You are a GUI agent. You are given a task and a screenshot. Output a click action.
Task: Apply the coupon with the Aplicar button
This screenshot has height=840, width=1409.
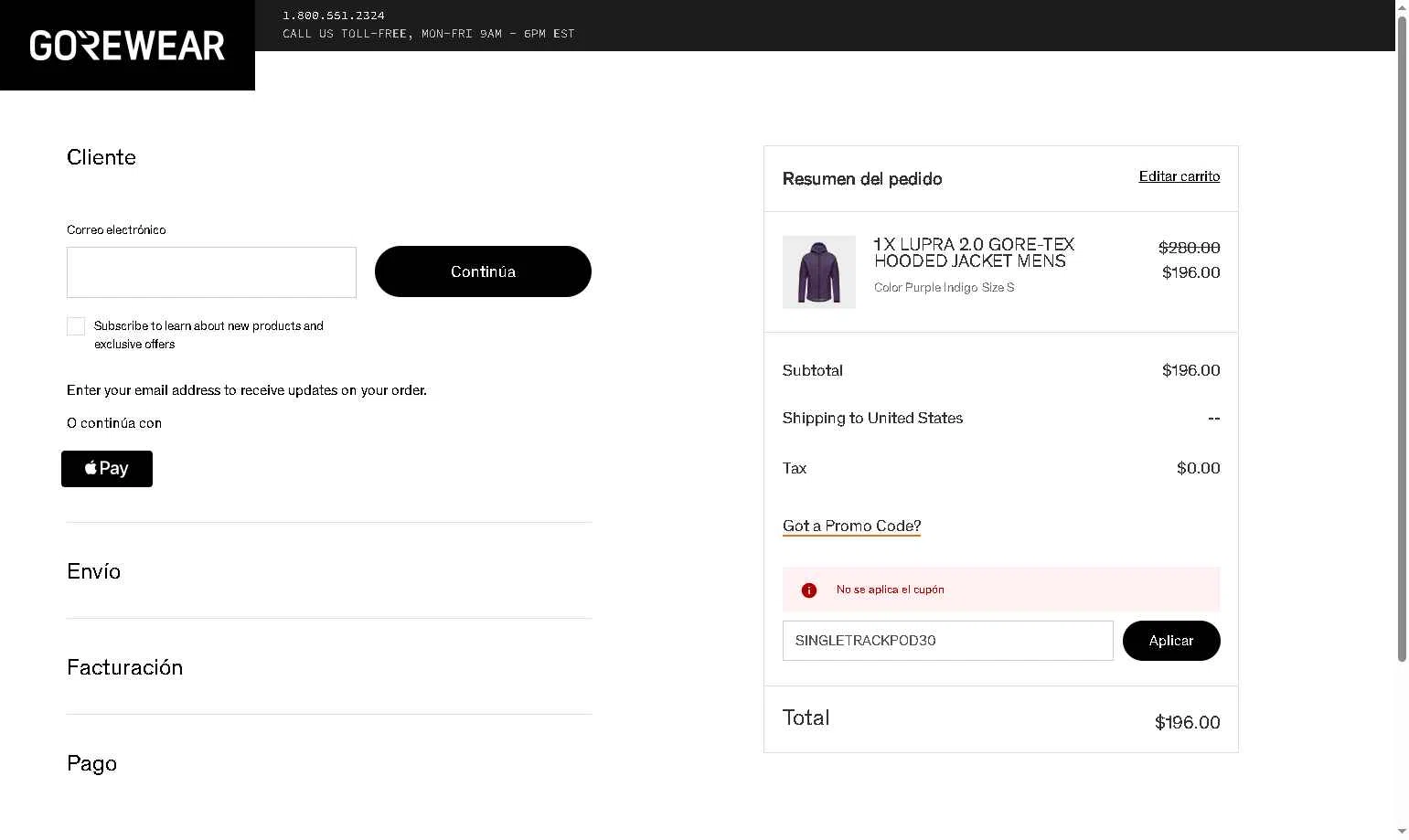pos(1171,641)
